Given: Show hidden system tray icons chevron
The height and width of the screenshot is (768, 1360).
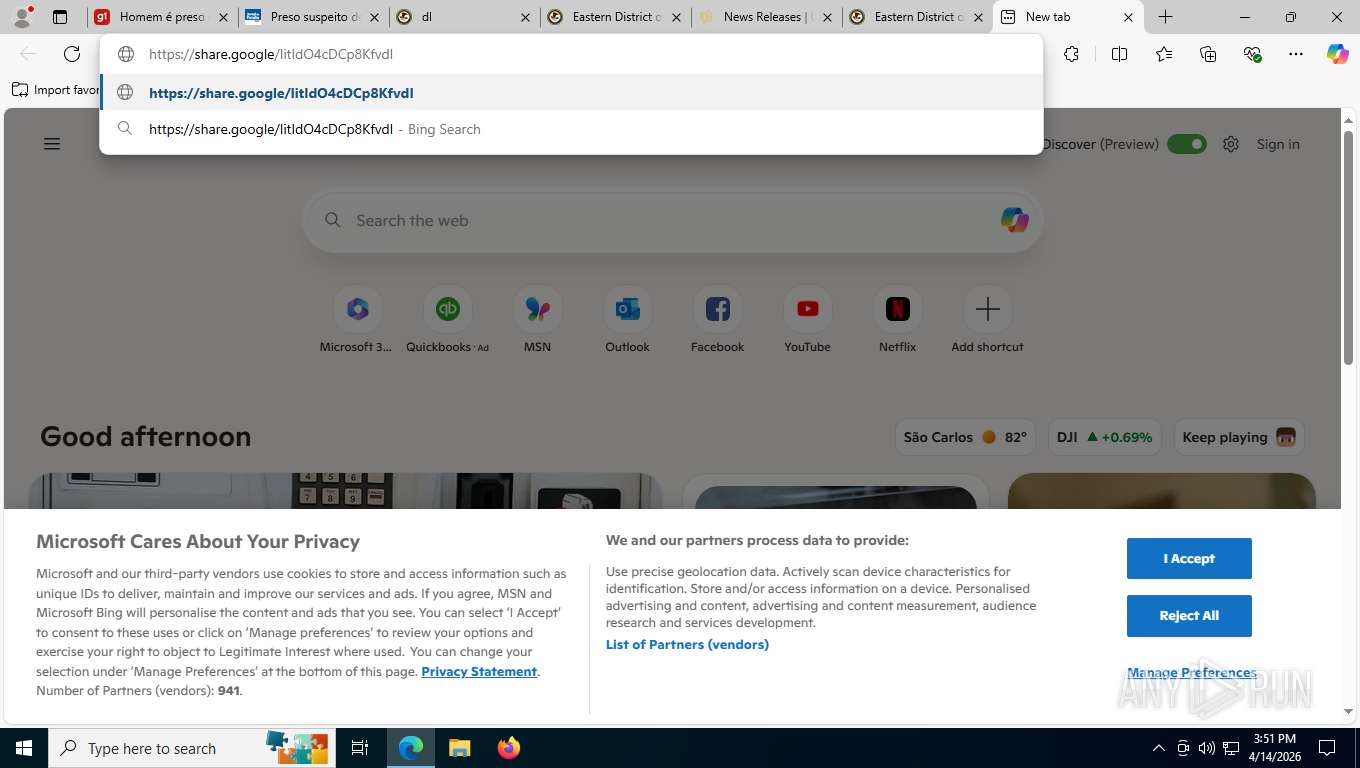Looking at the screenshot, I should 1158,748.
